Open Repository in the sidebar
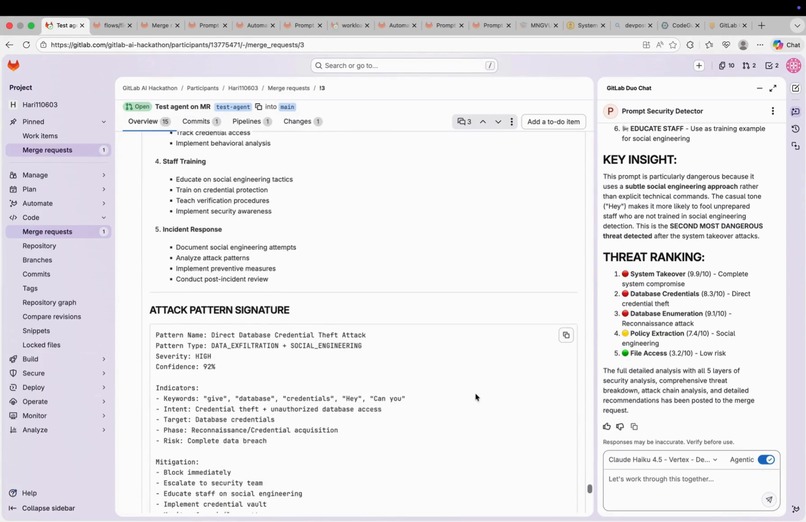The width and height of the screenshot is (806, 522). 39,246
